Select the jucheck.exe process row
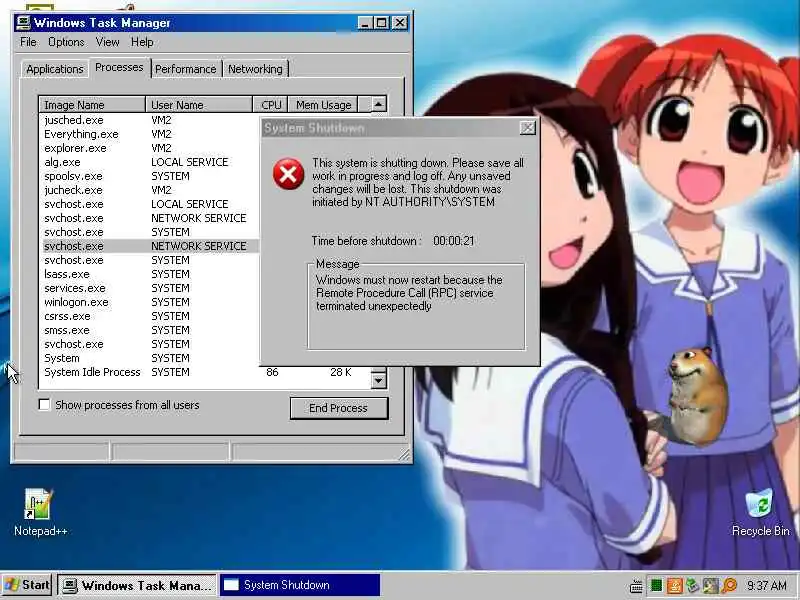Image resolution: width=800 pixels, height=600 pixels. [x=151, y=190]
